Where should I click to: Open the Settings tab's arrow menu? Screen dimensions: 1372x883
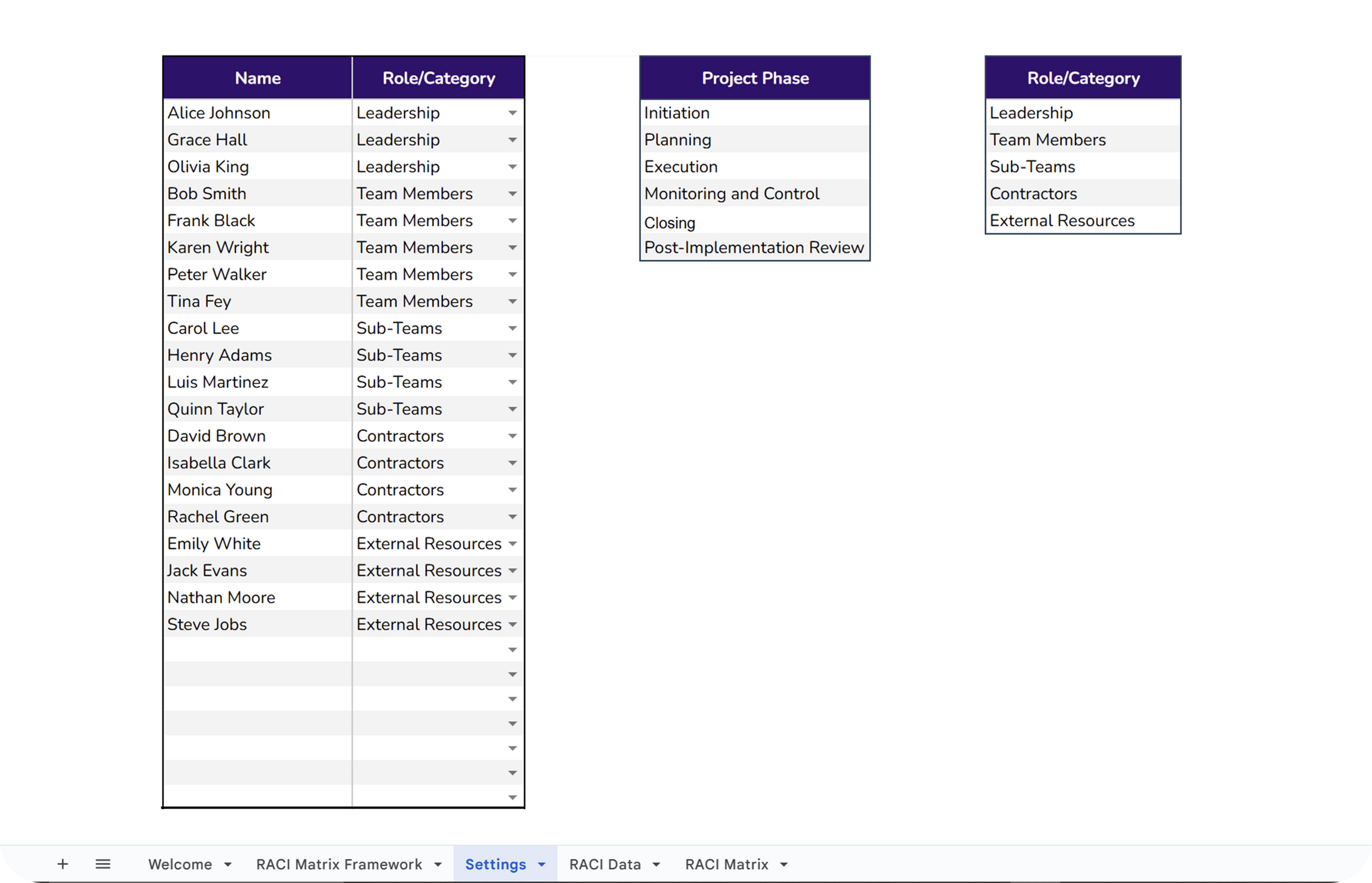click(x=541, y=864)
